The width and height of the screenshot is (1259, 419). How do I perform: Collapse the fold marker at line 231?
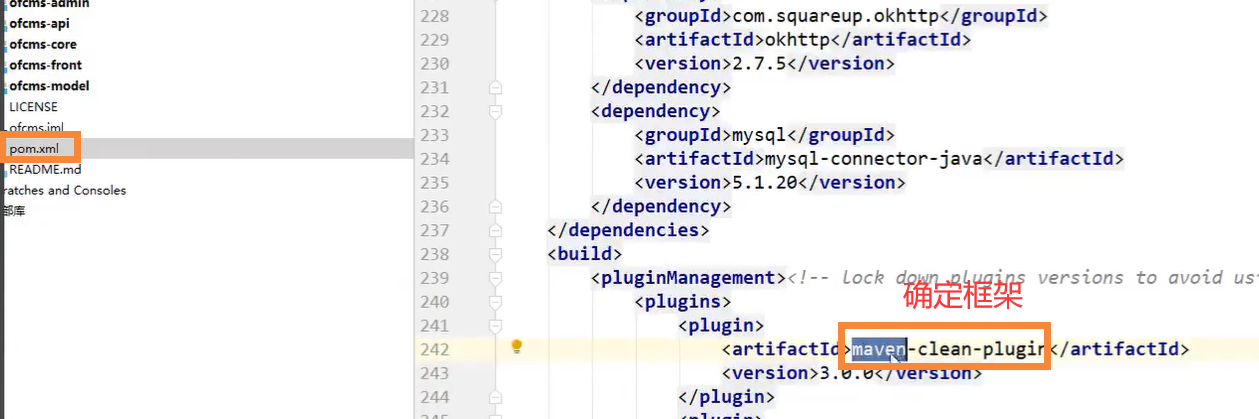(x=495, y=88)
